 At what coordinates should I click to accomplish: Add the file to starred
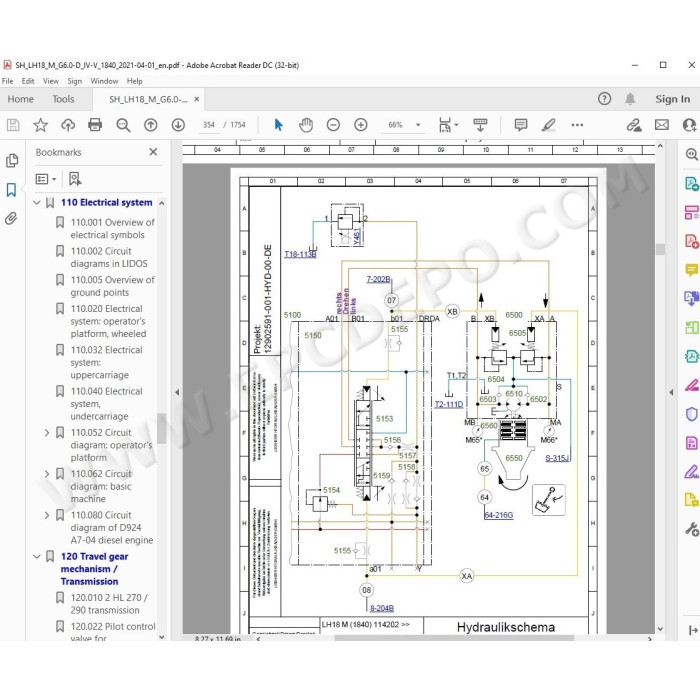click(41, 125)
